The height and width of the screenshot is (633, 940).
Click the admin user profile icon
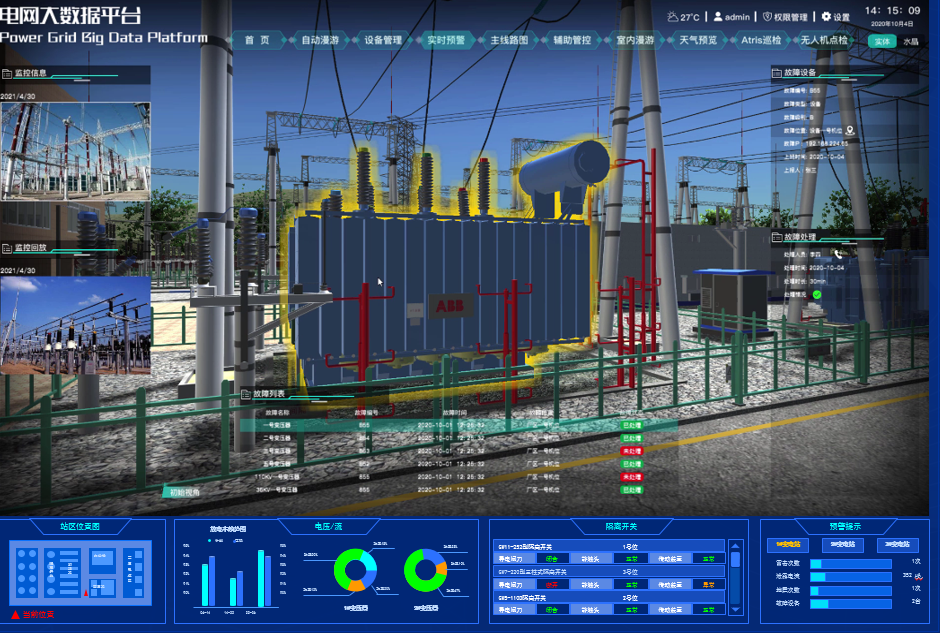click(718, 17)
